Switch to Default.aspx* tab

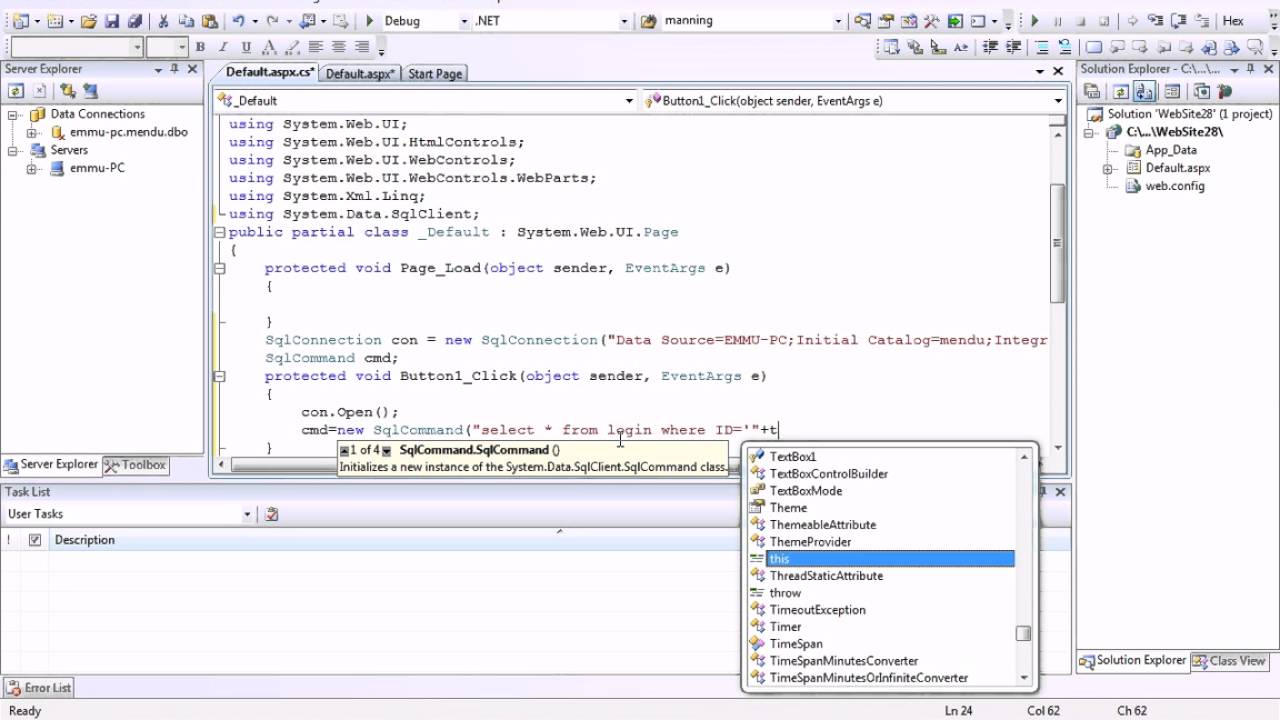(360, 73)
